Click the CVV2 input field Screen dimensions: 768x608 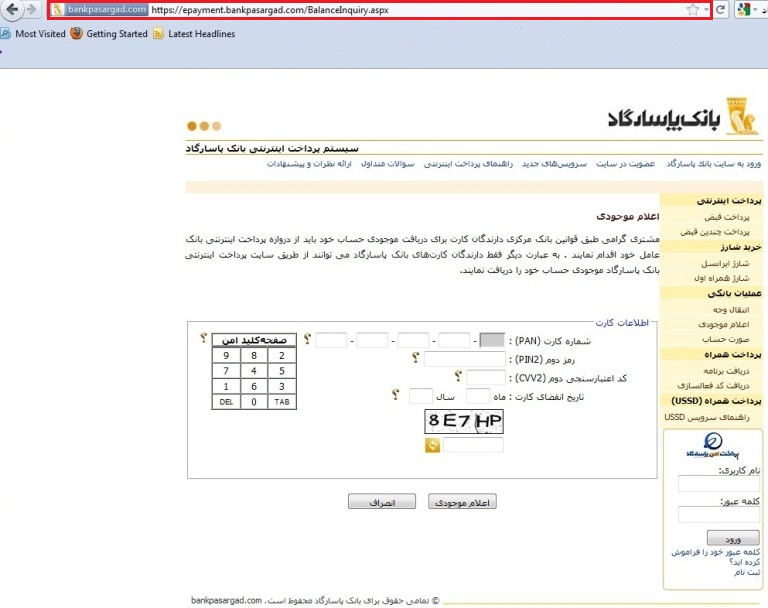486,378
